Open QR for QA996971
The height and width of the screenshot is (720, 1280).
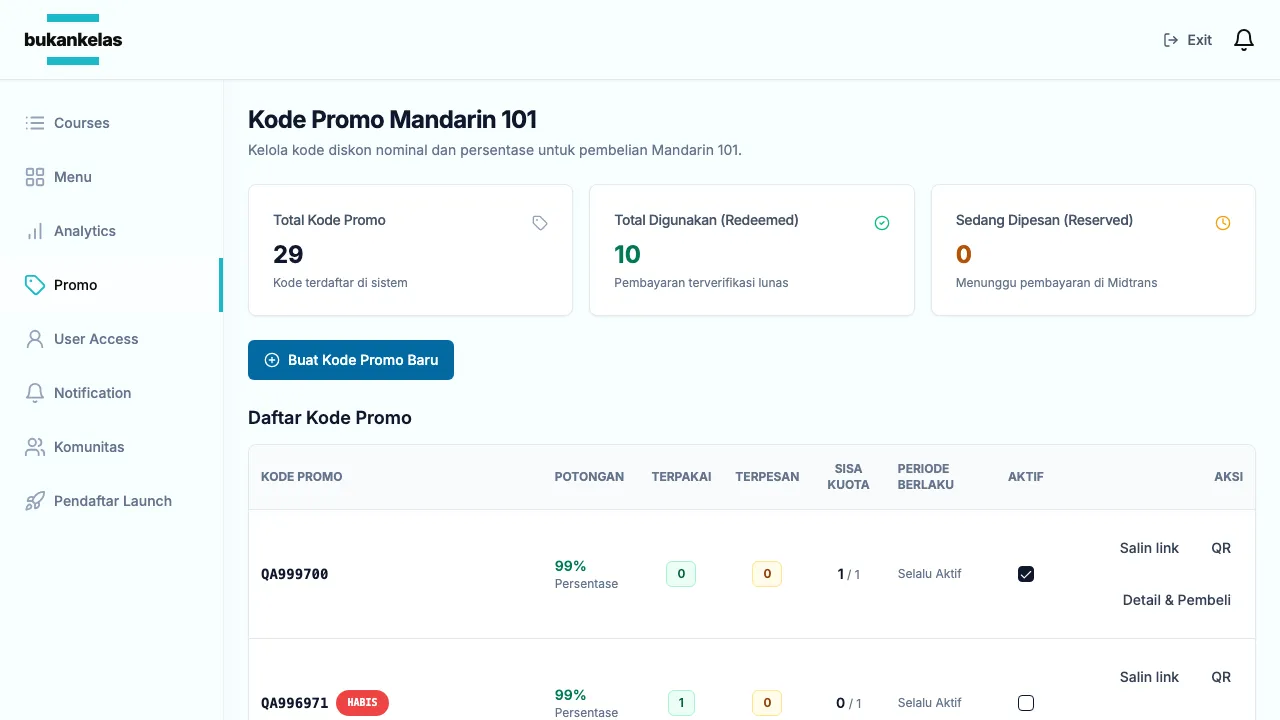tap(1221, 677)
